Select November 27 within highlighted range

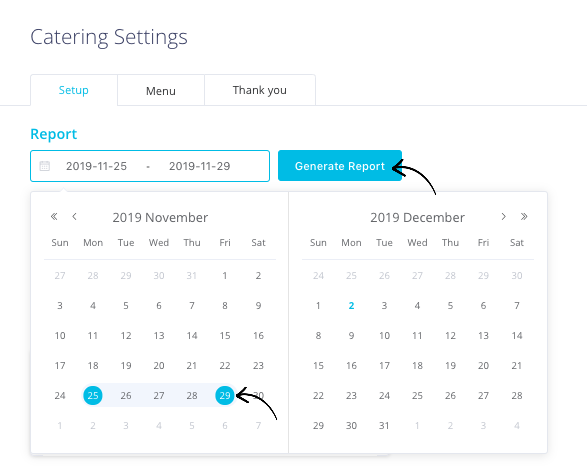coord(159,395)
